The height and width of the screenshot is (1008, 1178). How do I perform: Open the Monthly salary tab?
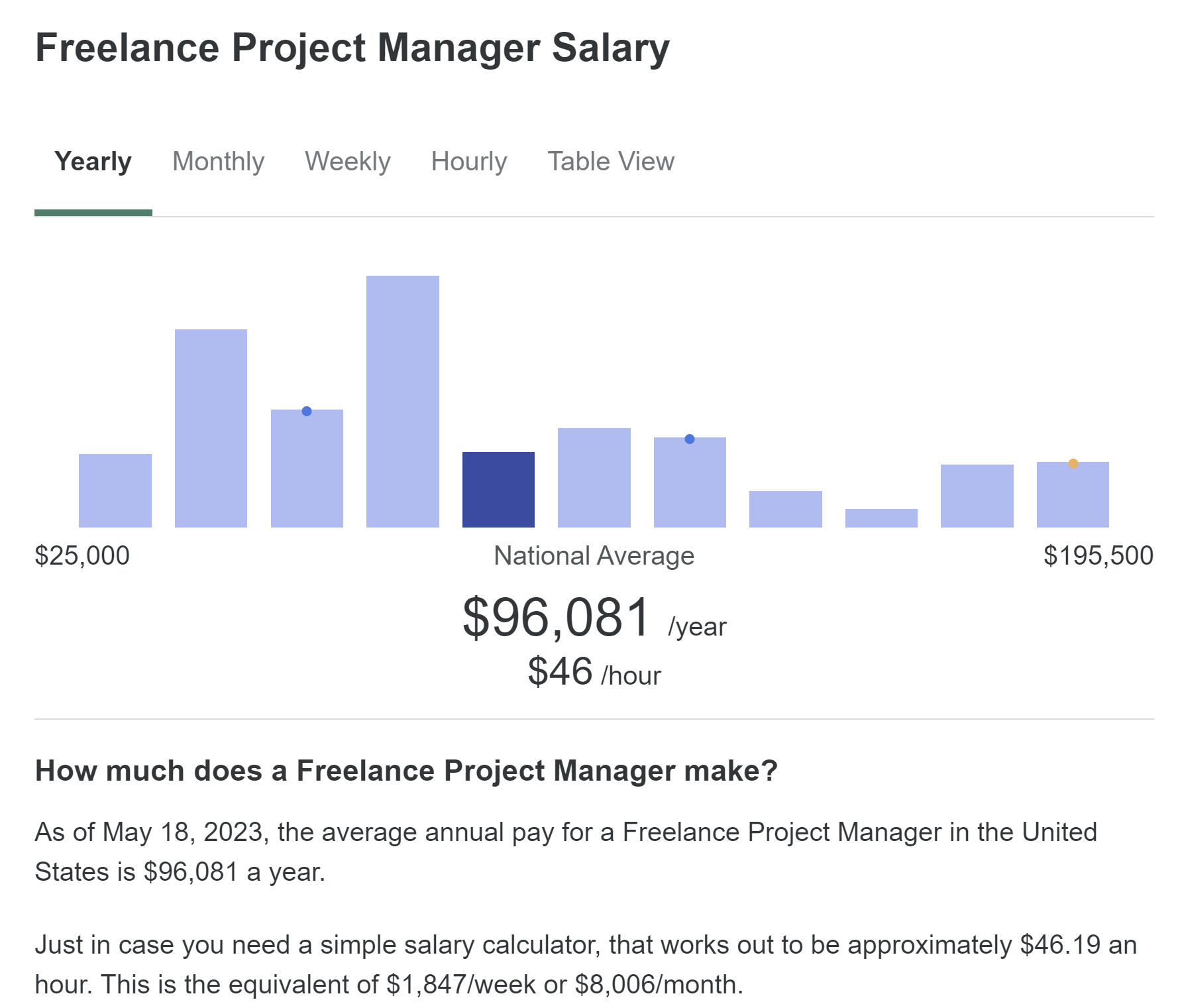[x=218, y=162]
